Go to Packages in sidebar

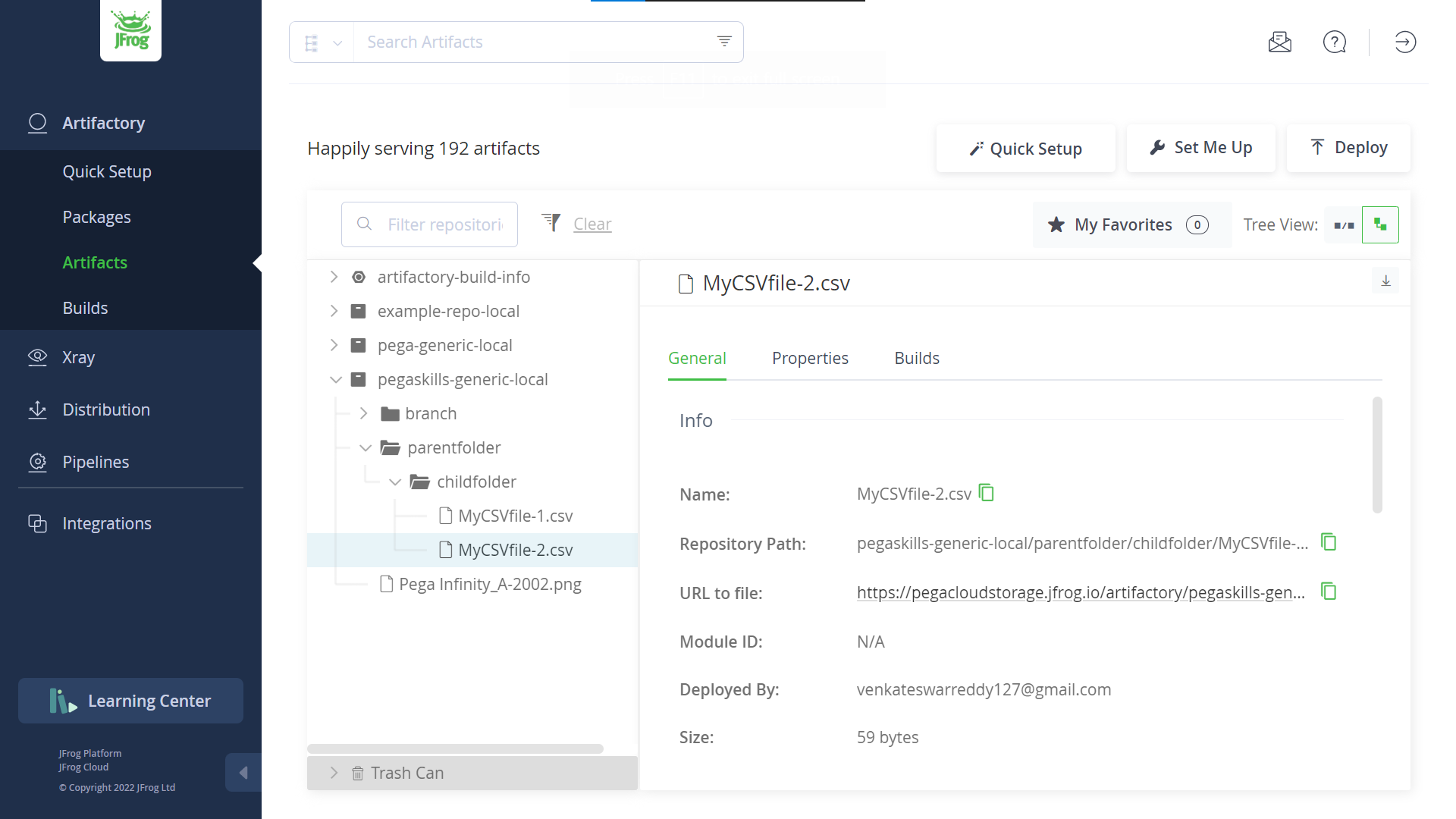(96, 217)
